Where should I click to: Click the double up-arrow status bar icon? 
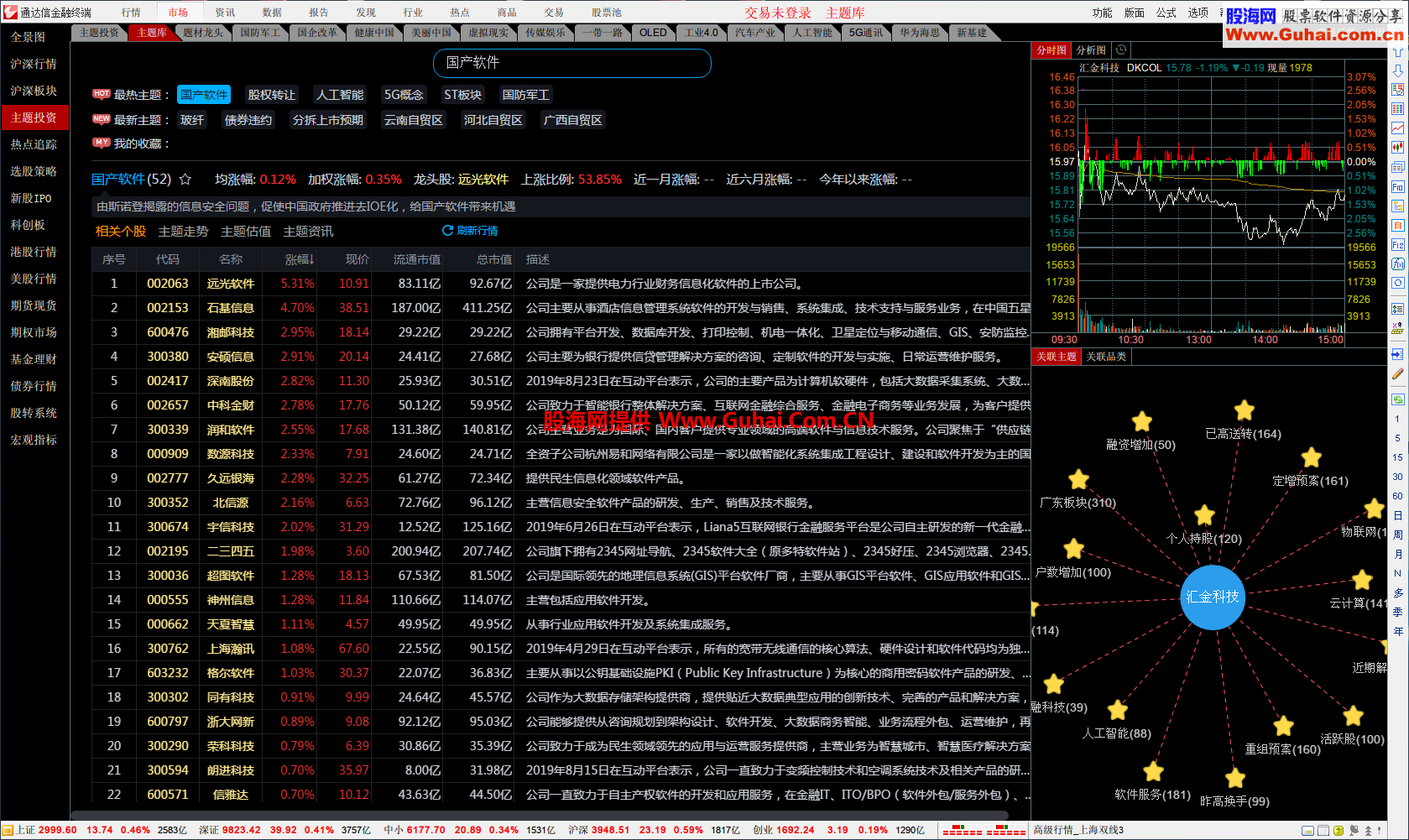tap(1368, 831)
